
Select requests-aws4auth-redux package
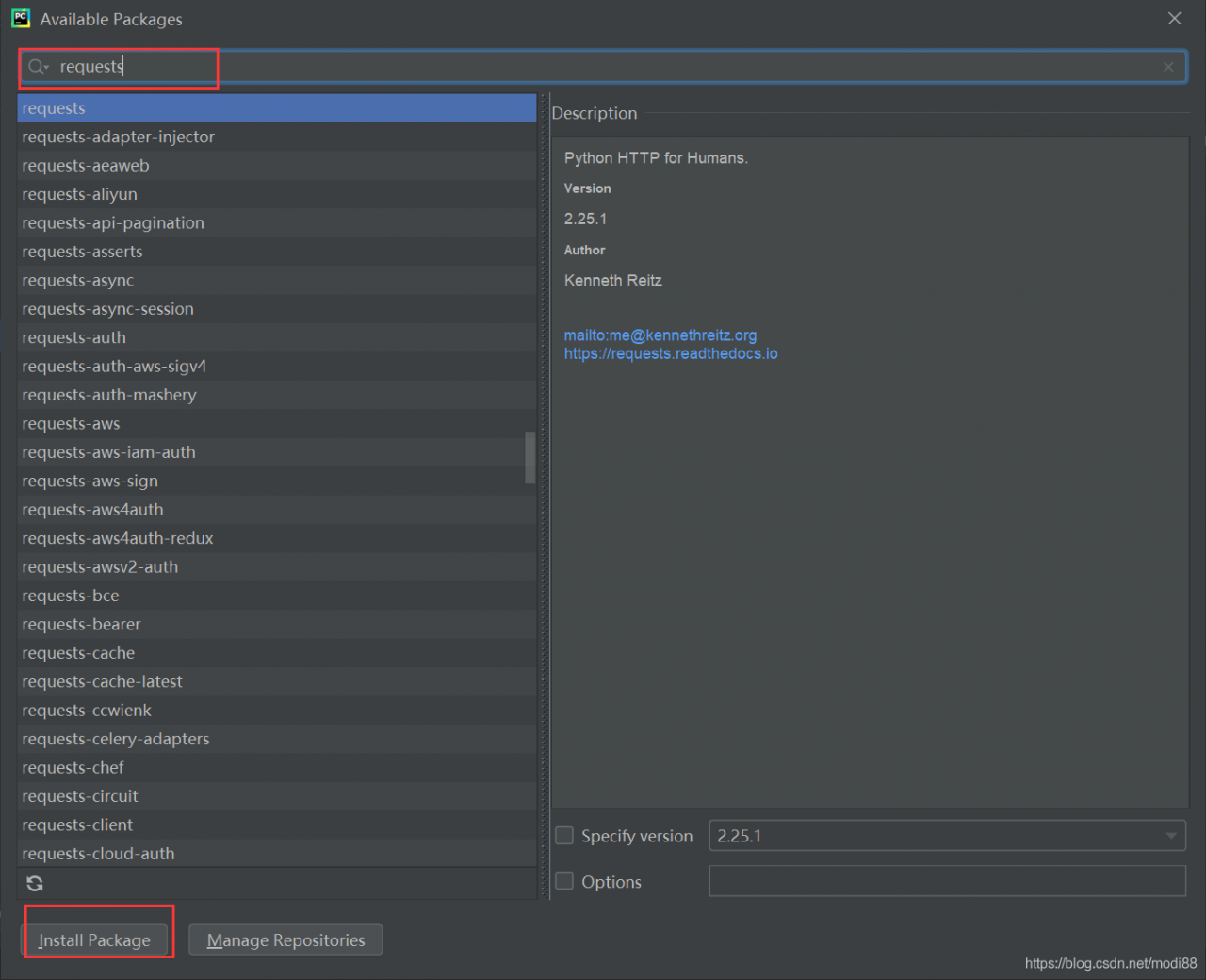tap(277, 538)
